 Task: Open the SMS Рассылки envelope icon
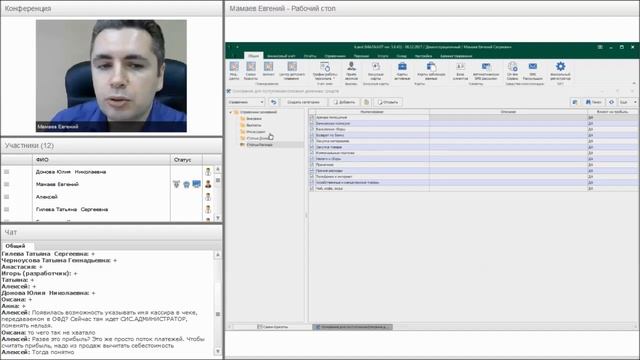coord(533,67)
